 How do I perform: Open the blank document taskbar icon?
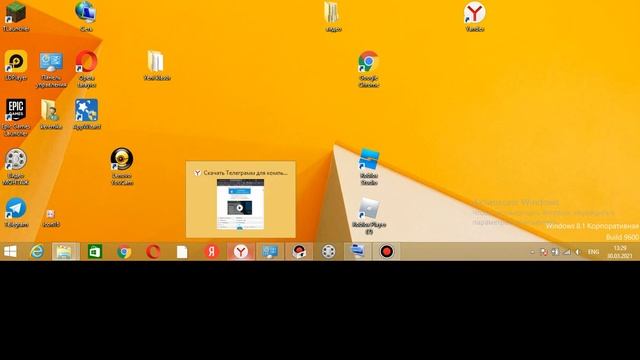[x=182, y=251]
